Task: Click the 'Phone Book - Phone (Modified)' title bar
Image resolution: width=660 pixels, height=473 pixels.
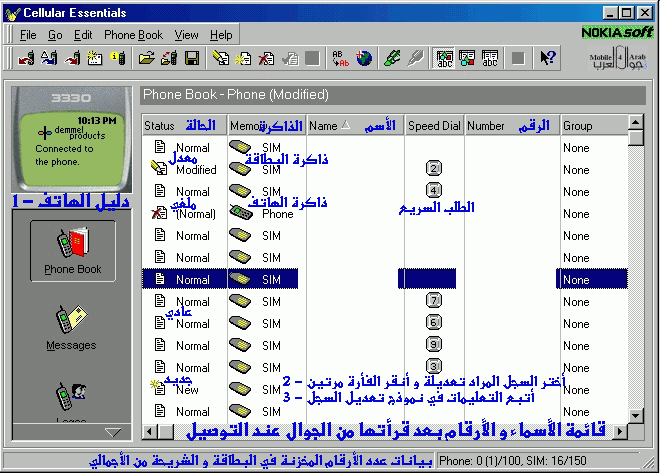Action: coord(393,95)
